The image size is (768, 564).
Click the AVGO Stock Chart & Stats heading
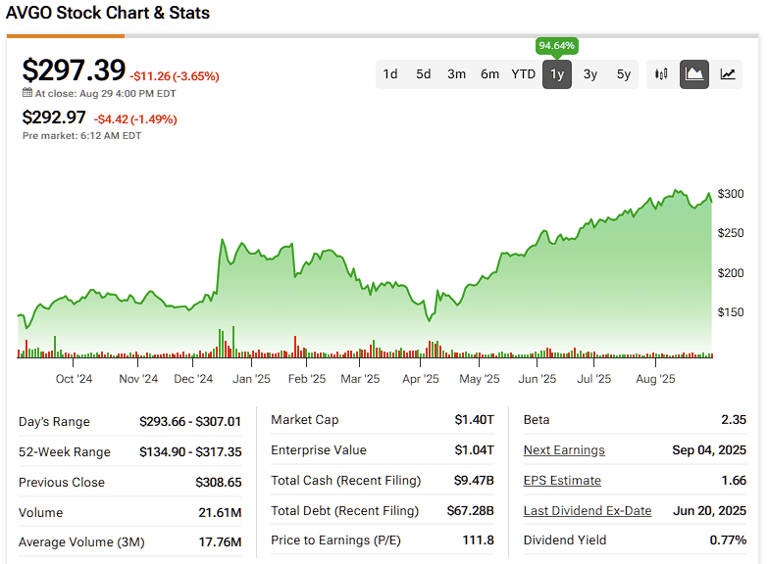[108, 14]
